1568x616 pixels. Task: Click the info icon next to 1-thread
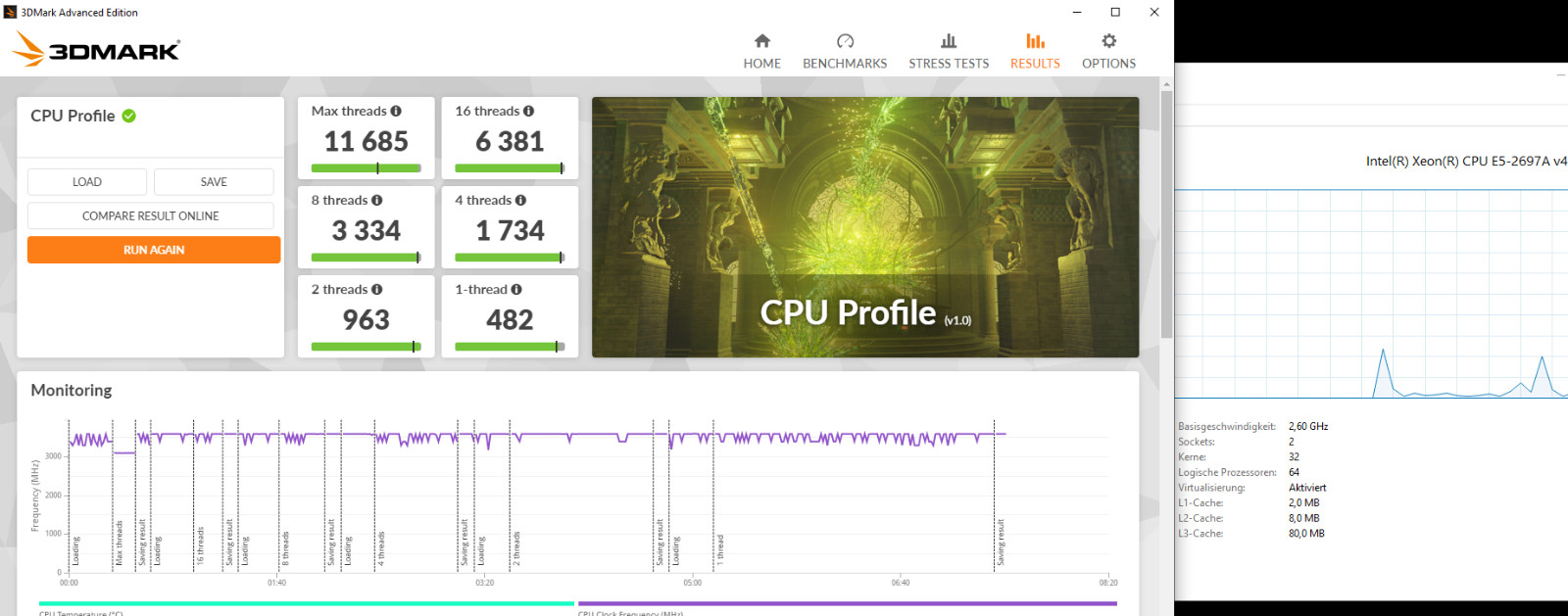[516, 290]
